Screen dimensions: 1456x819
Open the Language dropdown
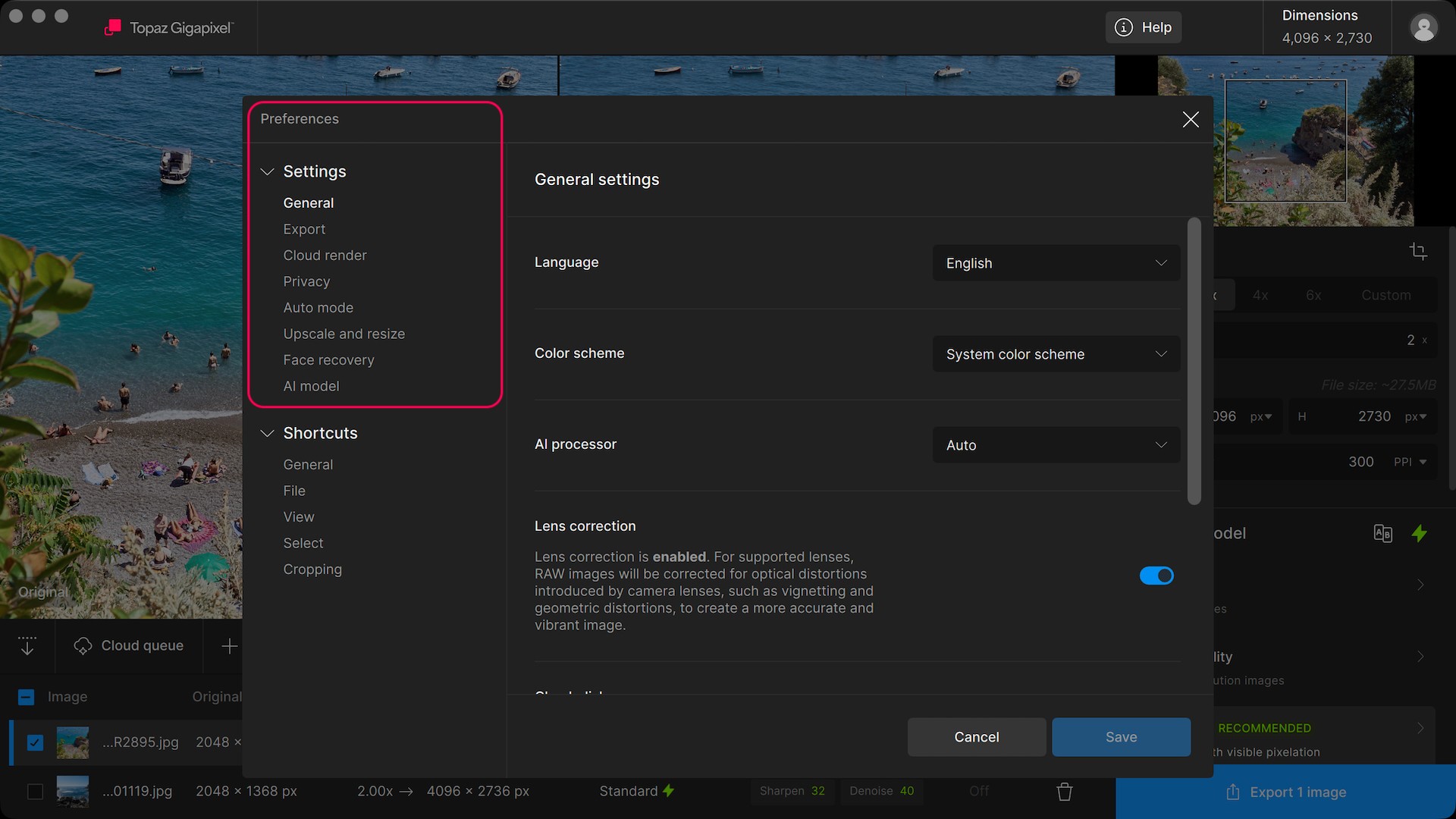[x=1056, y=263]
